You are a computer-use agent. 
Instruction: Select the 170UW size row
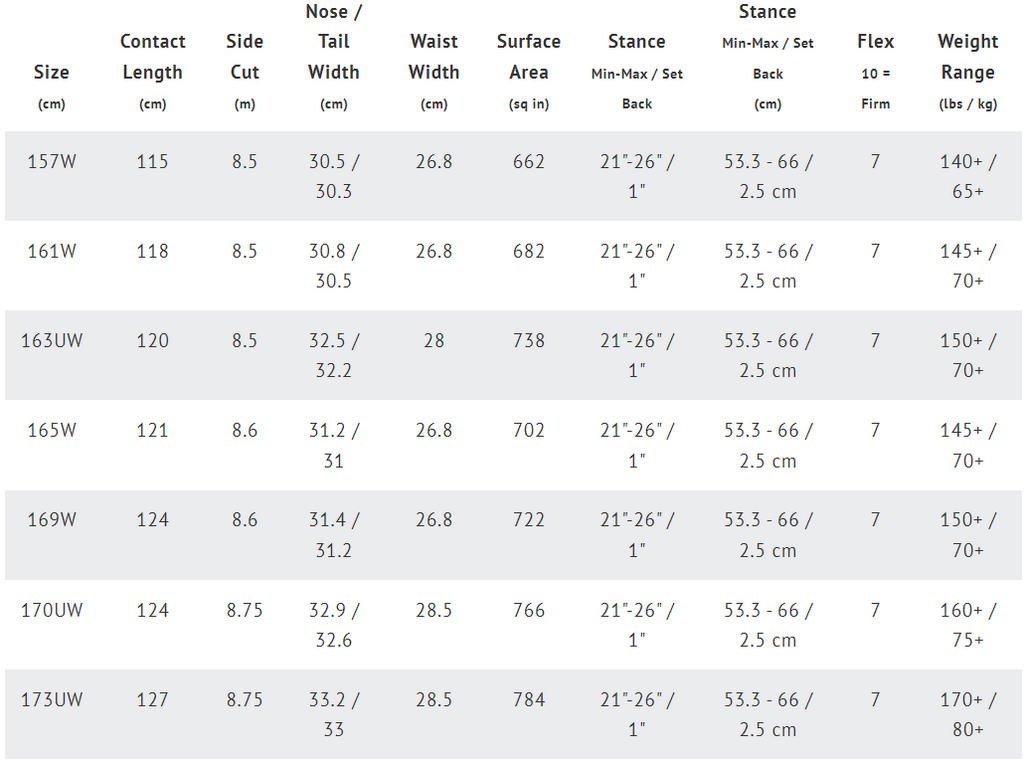pos(513,624)
